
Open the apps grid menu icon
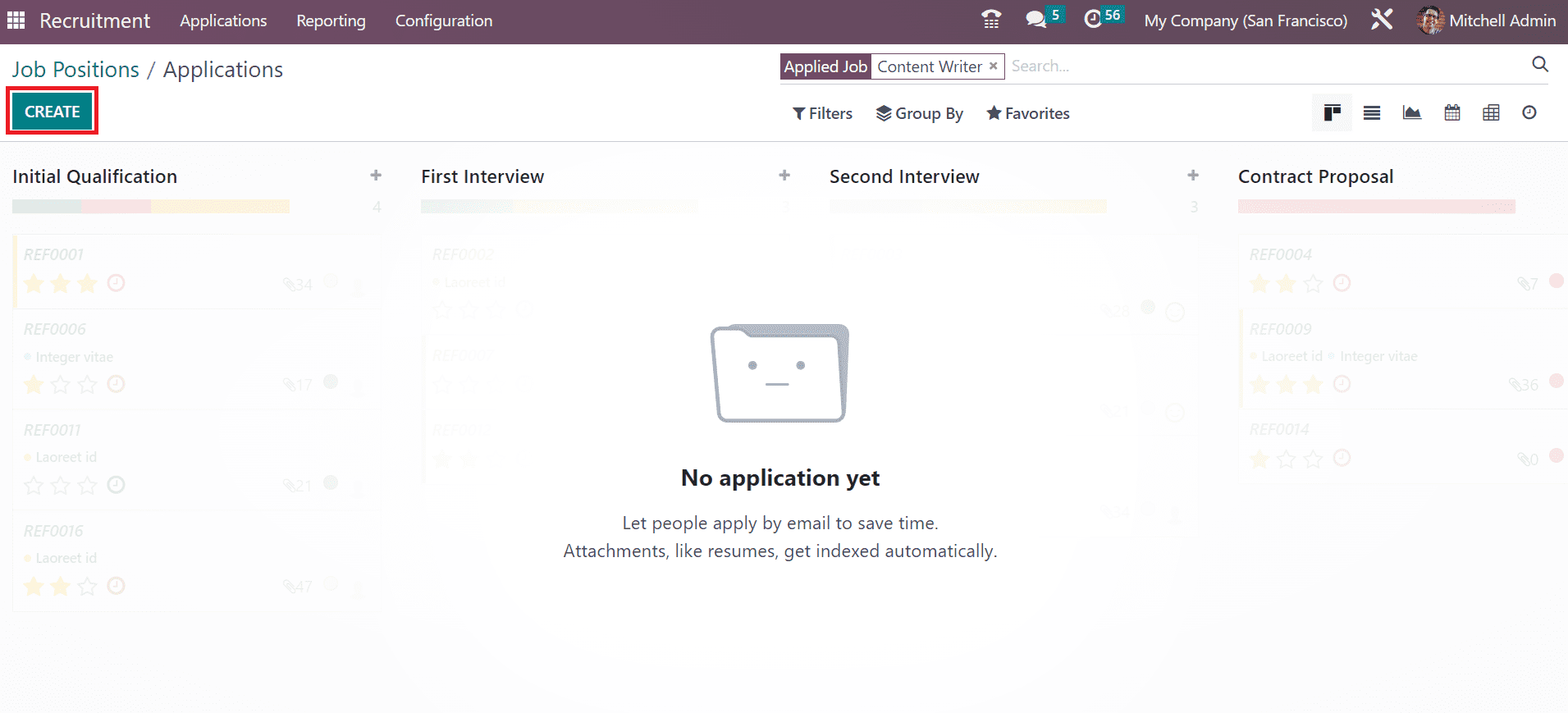pos(16,21)
